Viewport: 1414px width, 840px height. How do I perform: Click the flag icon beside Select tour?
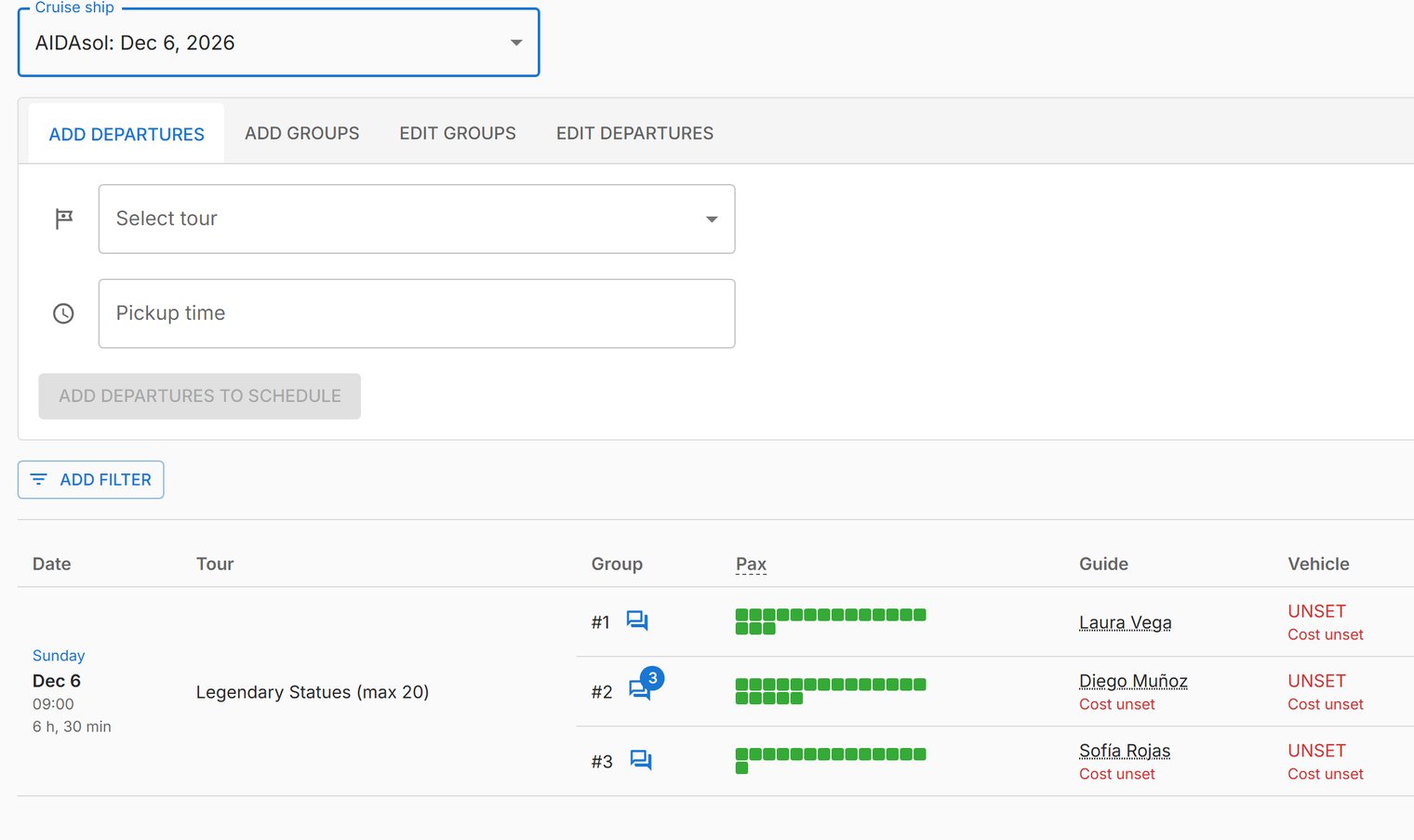[63, 219]
